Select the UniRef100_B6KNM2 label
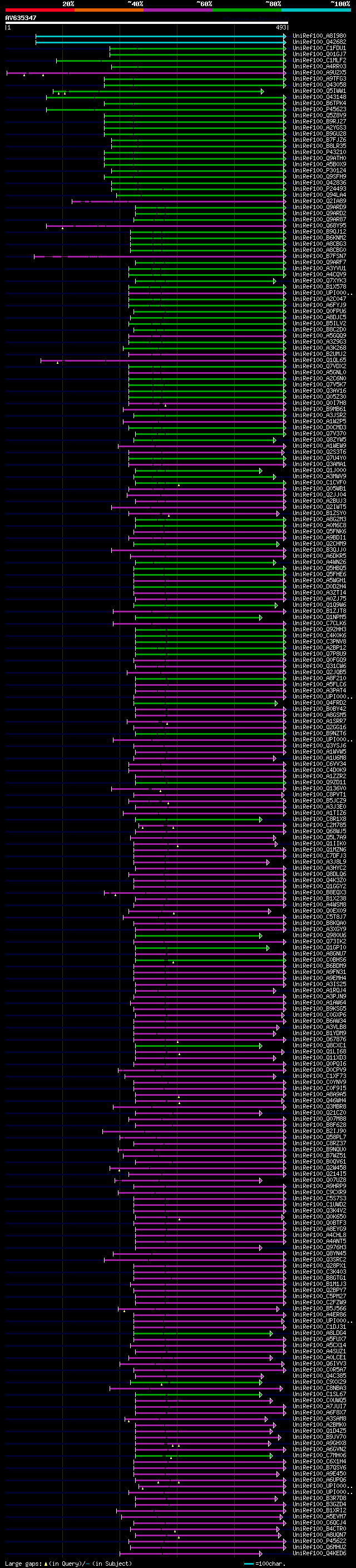Screen dimensions: 356x1568 click(x=319, y=238)
